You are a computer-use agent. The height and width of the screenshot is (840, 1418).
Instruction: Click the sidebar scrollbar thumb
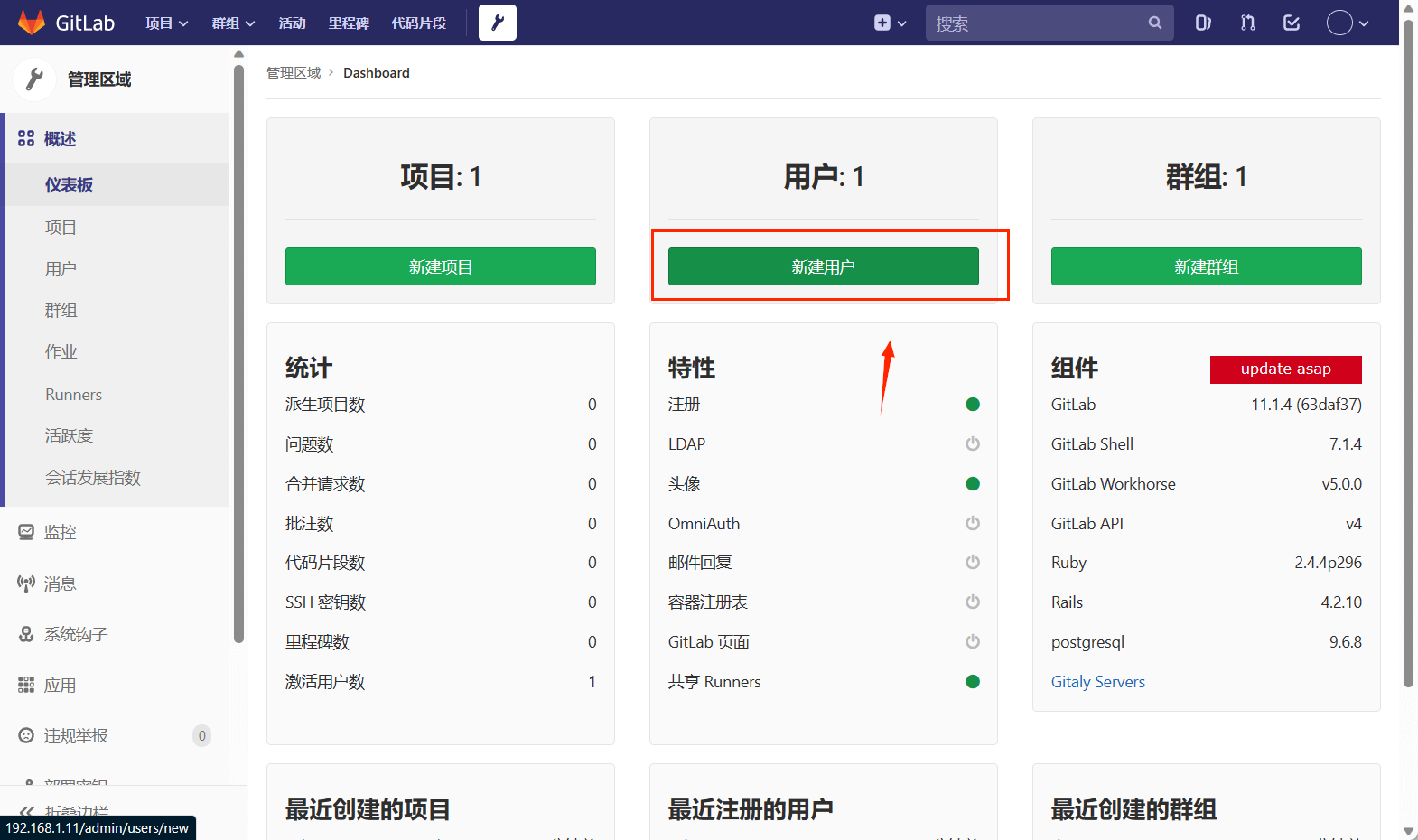point(238,352)
